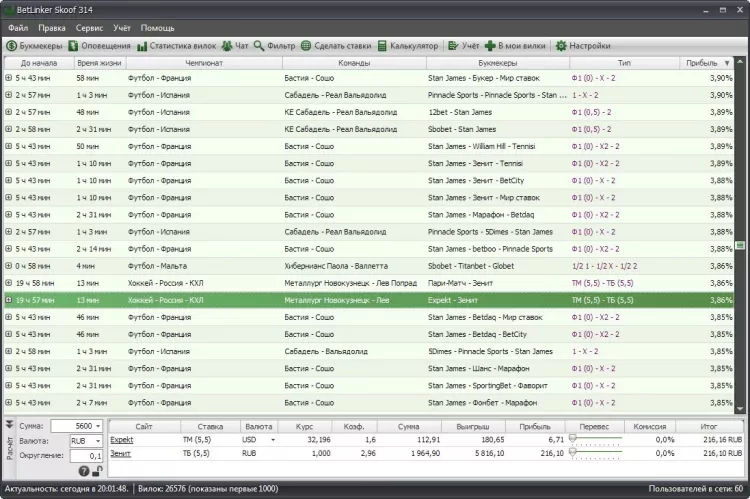Collapse the Расчёт panel with double-chevron icon

pos(9,424)
